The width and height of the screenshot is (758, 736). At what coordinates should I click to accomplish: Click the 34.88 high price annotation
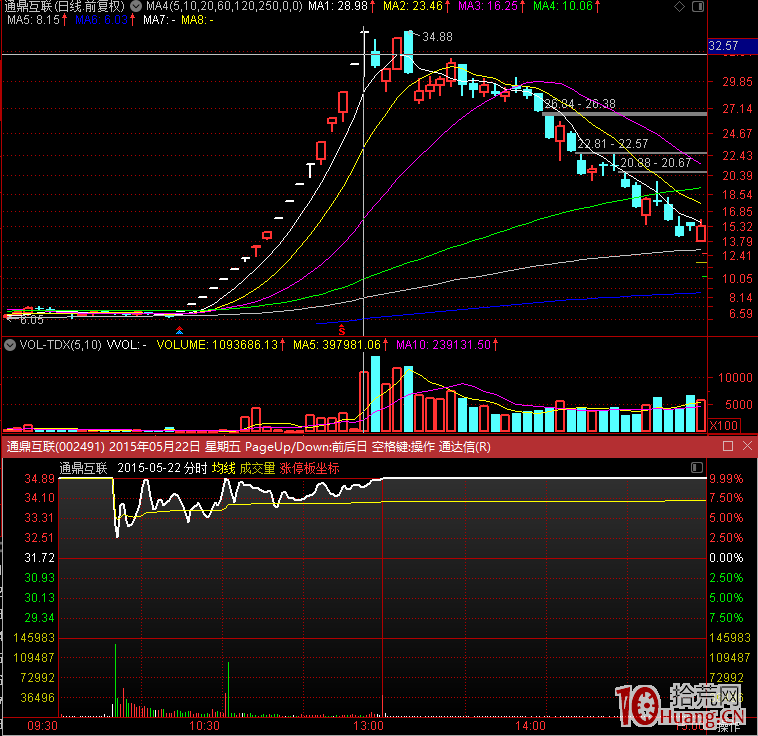coord(437,37)
